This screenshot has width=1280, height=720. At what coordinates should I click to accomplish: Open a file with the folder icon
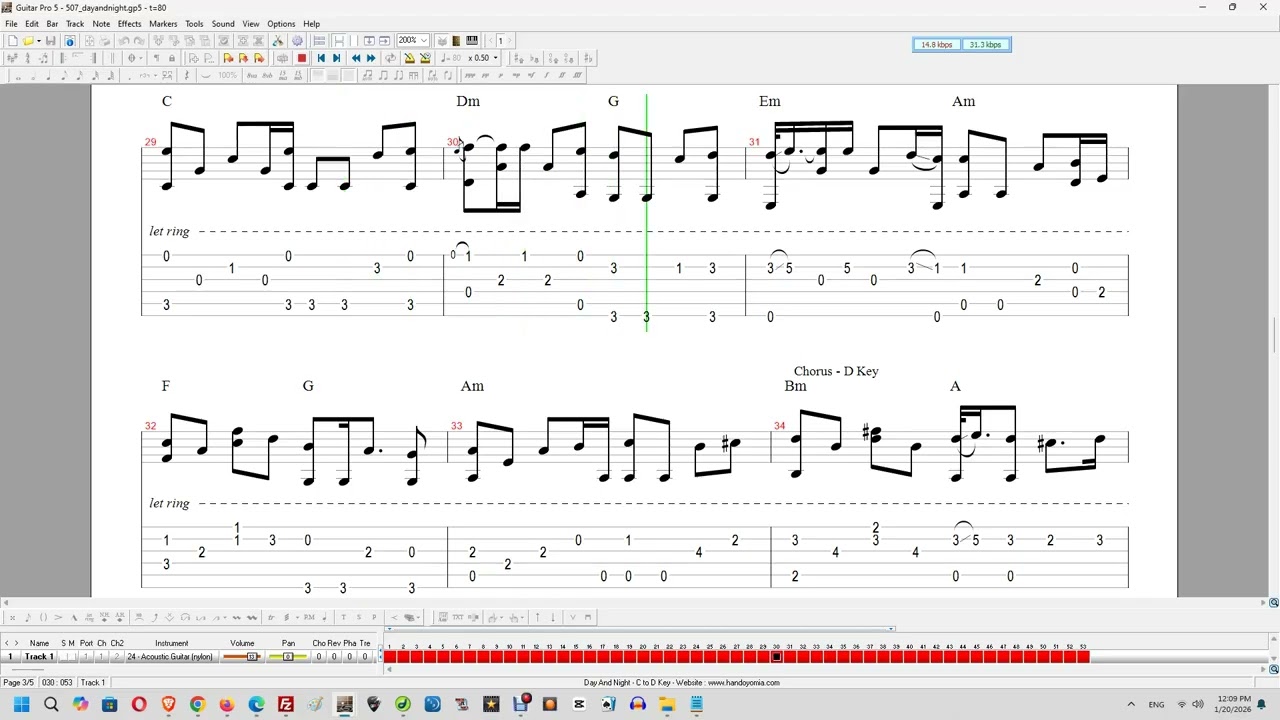(29, 41)
